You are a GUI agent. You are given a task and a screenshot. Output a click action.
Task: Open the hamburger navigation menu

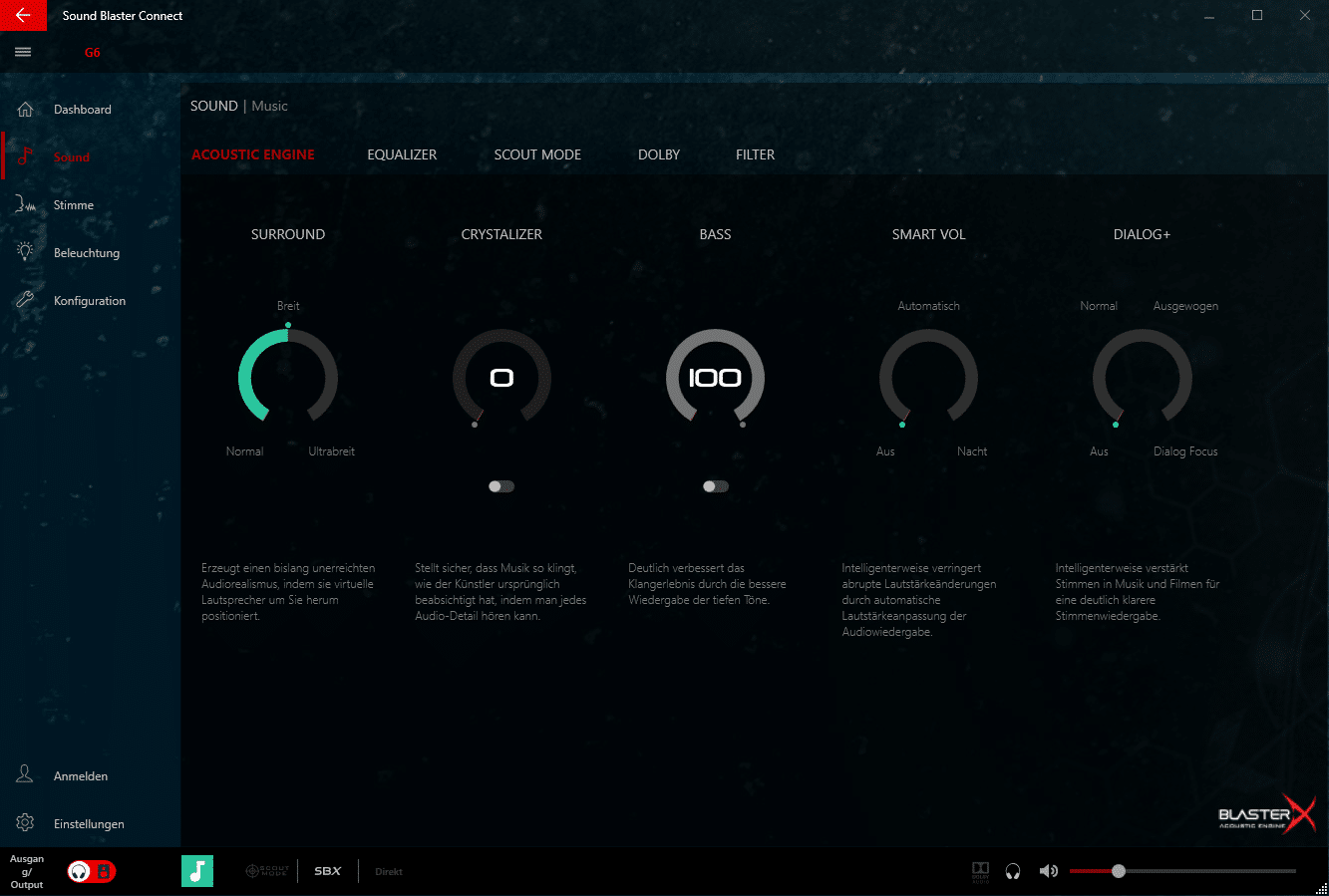click(23, 53)
